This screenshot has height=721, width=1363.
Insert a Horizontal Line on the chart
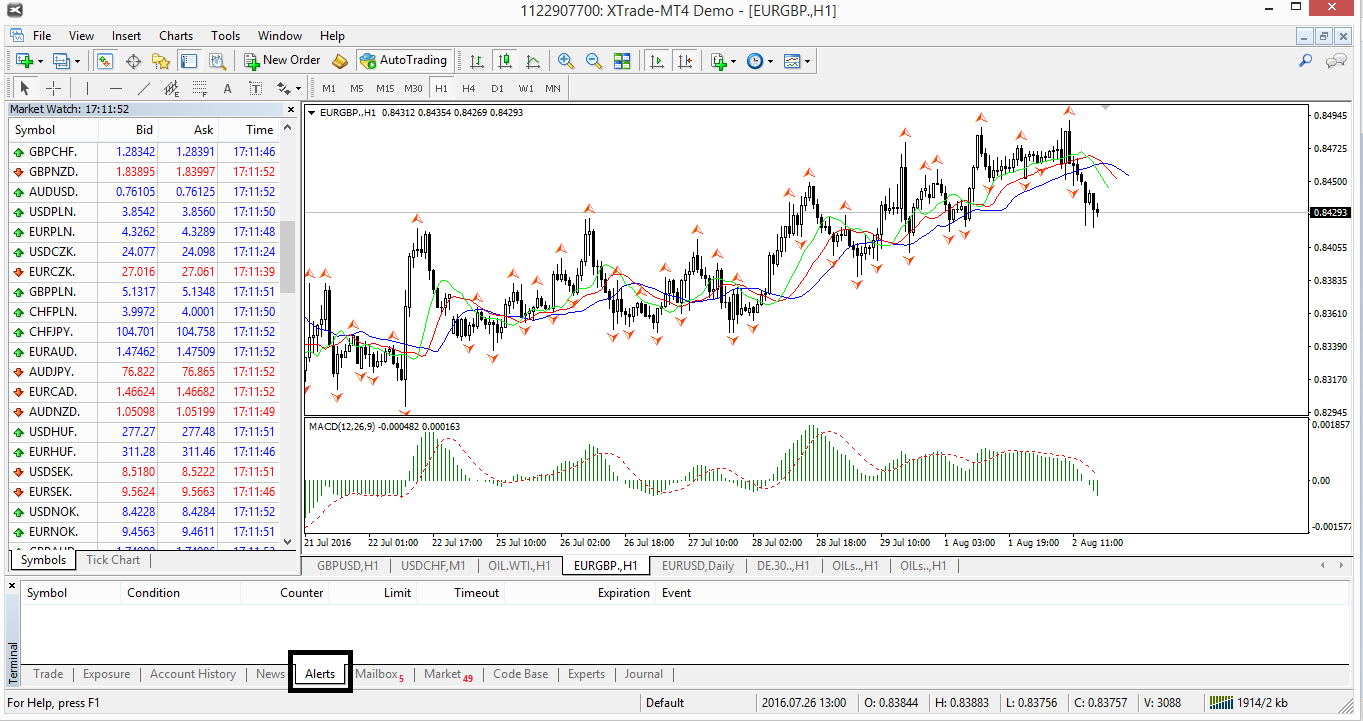[x=115, y=88]
